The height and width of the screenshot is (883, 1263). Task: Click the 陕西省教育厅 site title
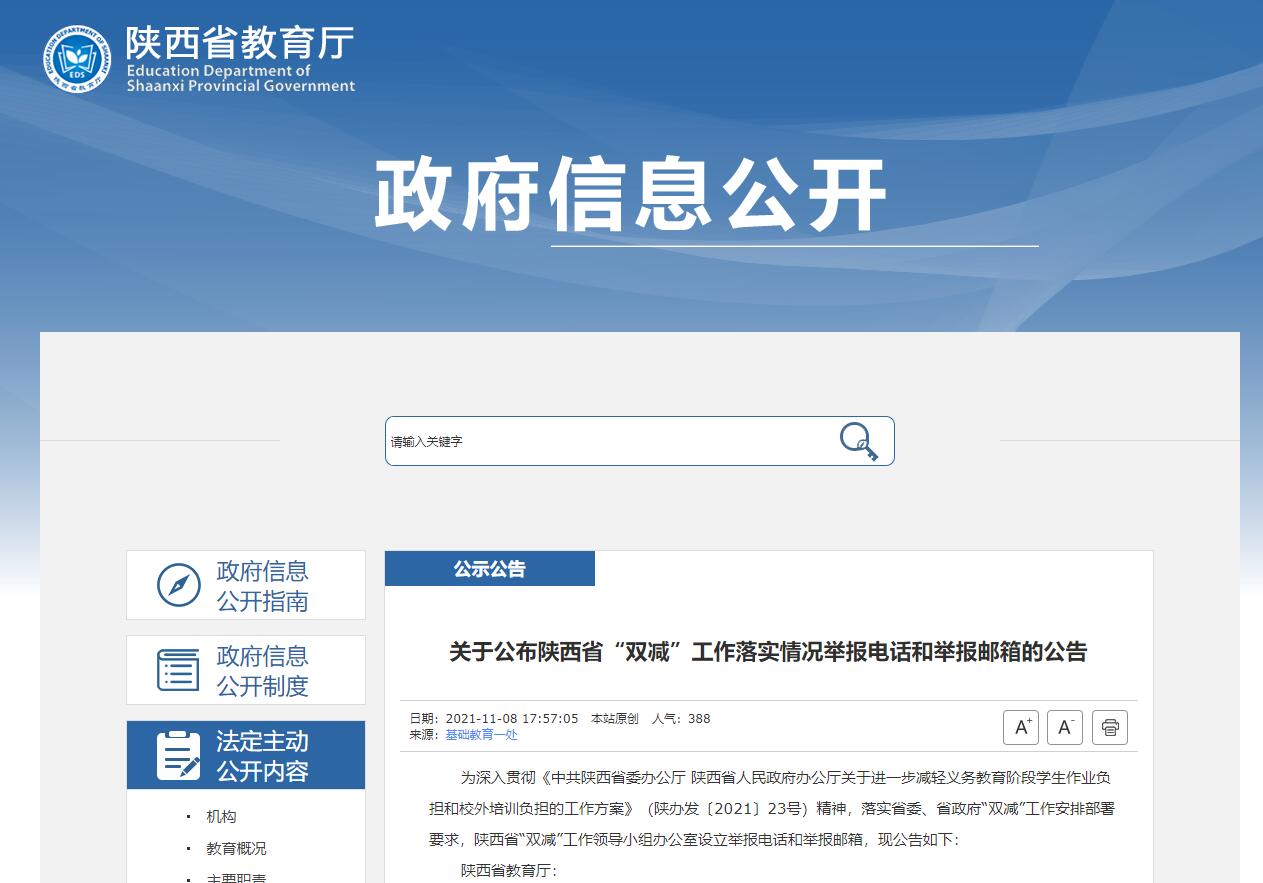coord(240,42)
